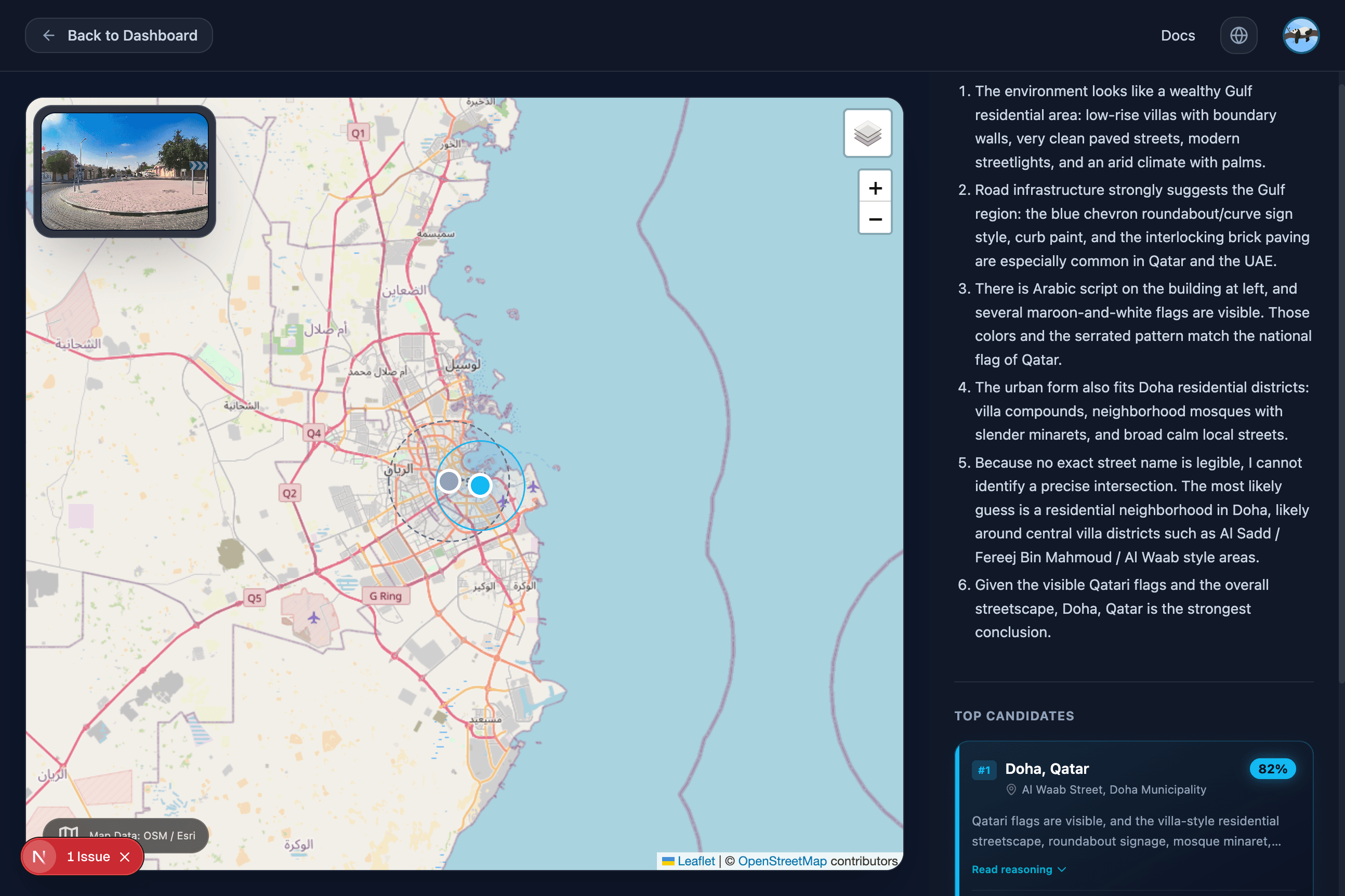Screen dimensions: 1345x896
Task: Select the gray actual-location map marker
Action: pyautogui.click(x=449, y=481)
